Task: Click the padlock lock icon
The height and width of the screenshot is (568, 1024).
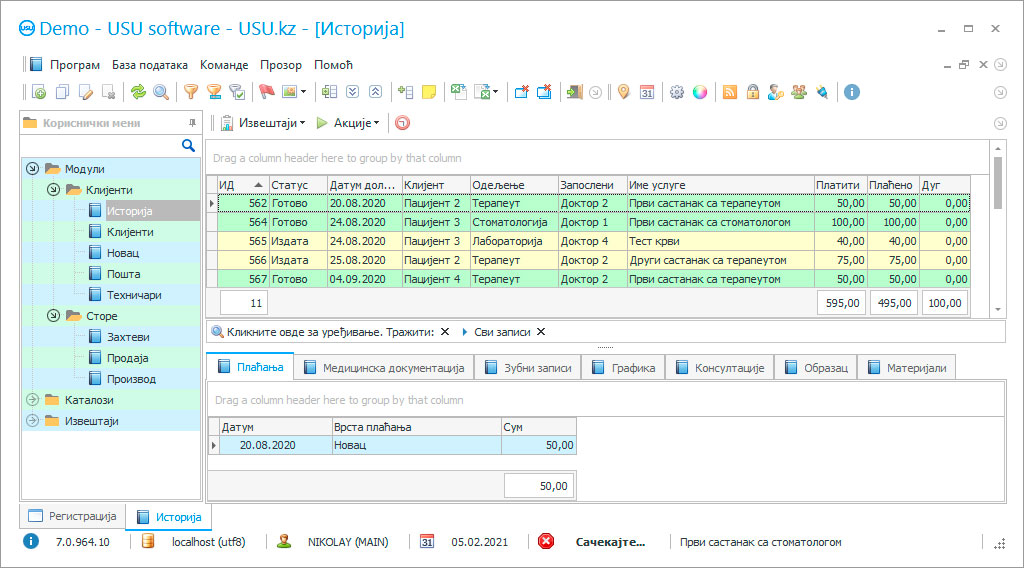Action: [x=752, y=92]
